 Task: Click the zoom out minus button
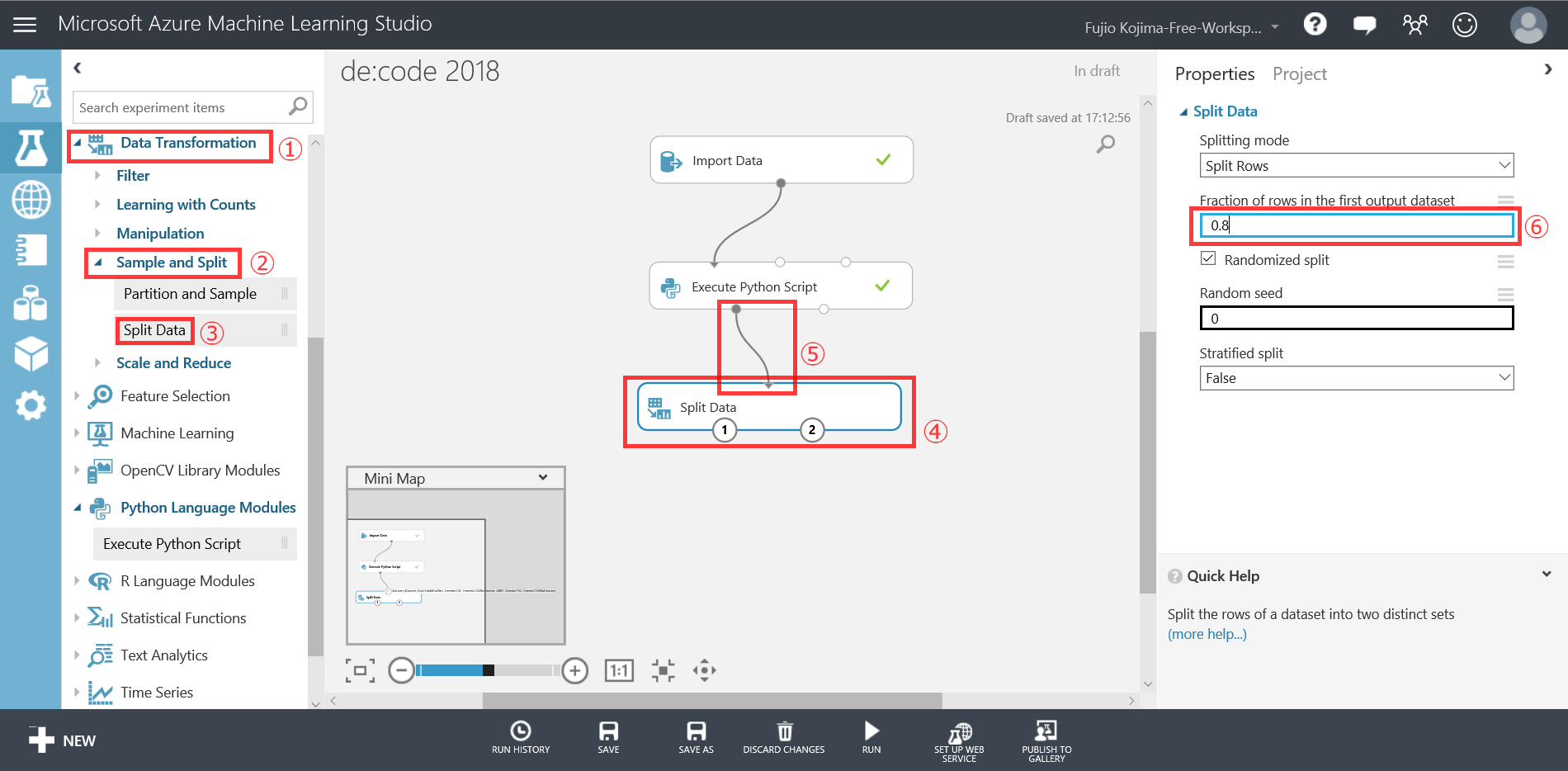coord(401,670)
